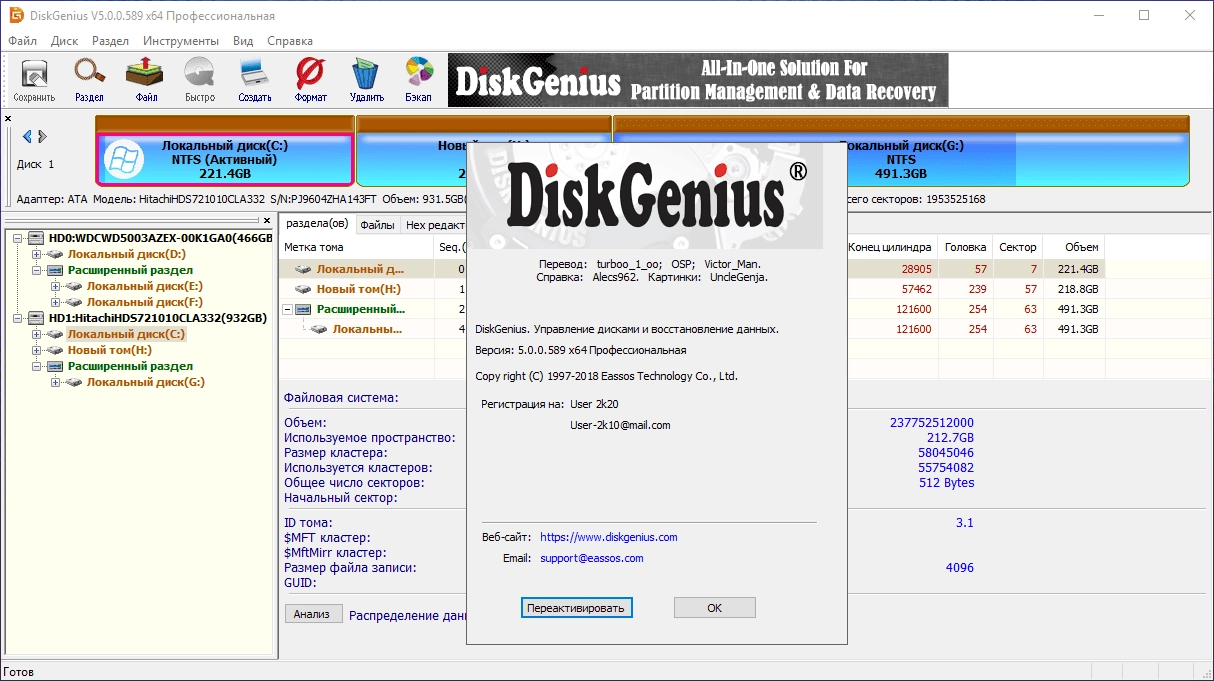Open the Раздел menu in menu bar
This screenshot has height=681, width=1214.
point(110,41)
